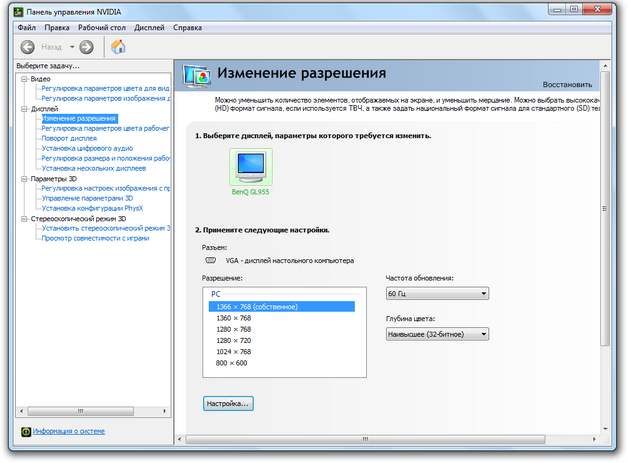The width and height of the screenshot is (628, 463).
Task: Click the task tree horizontal scrollbar thumb
Action: tap(81, 411)
